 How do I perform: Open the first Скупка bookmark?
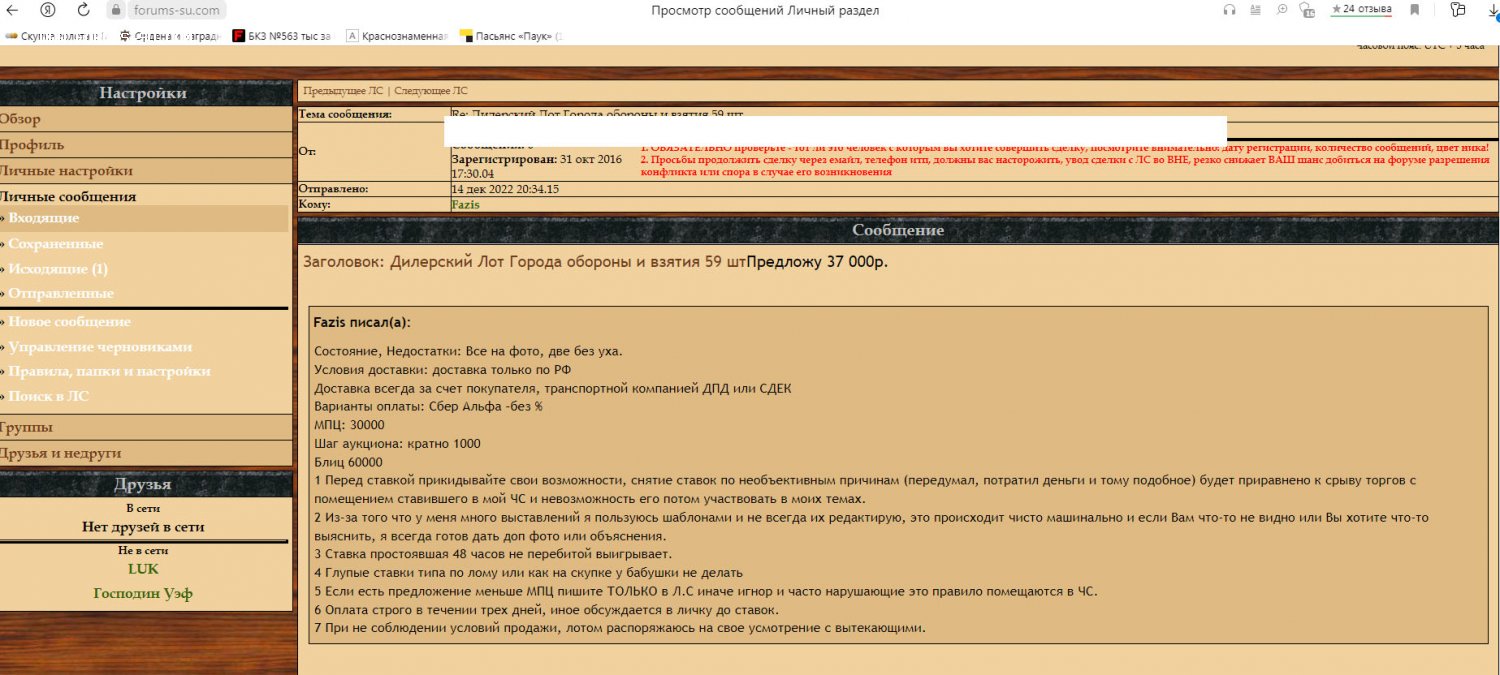click(54, 36)
